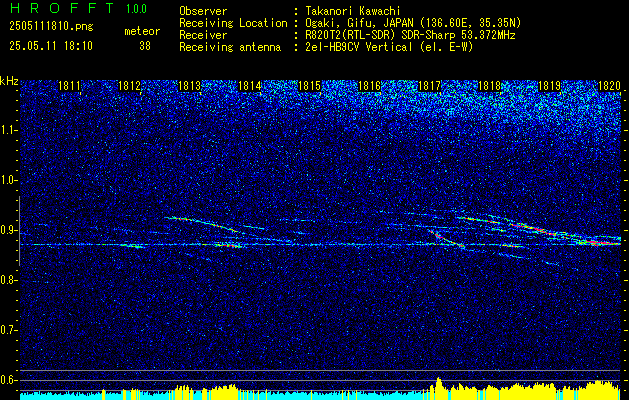Image resolution: width=629 pixels, height=400 pixels.
Task: Click the kHz axis unit label
Action: [9, 81]
